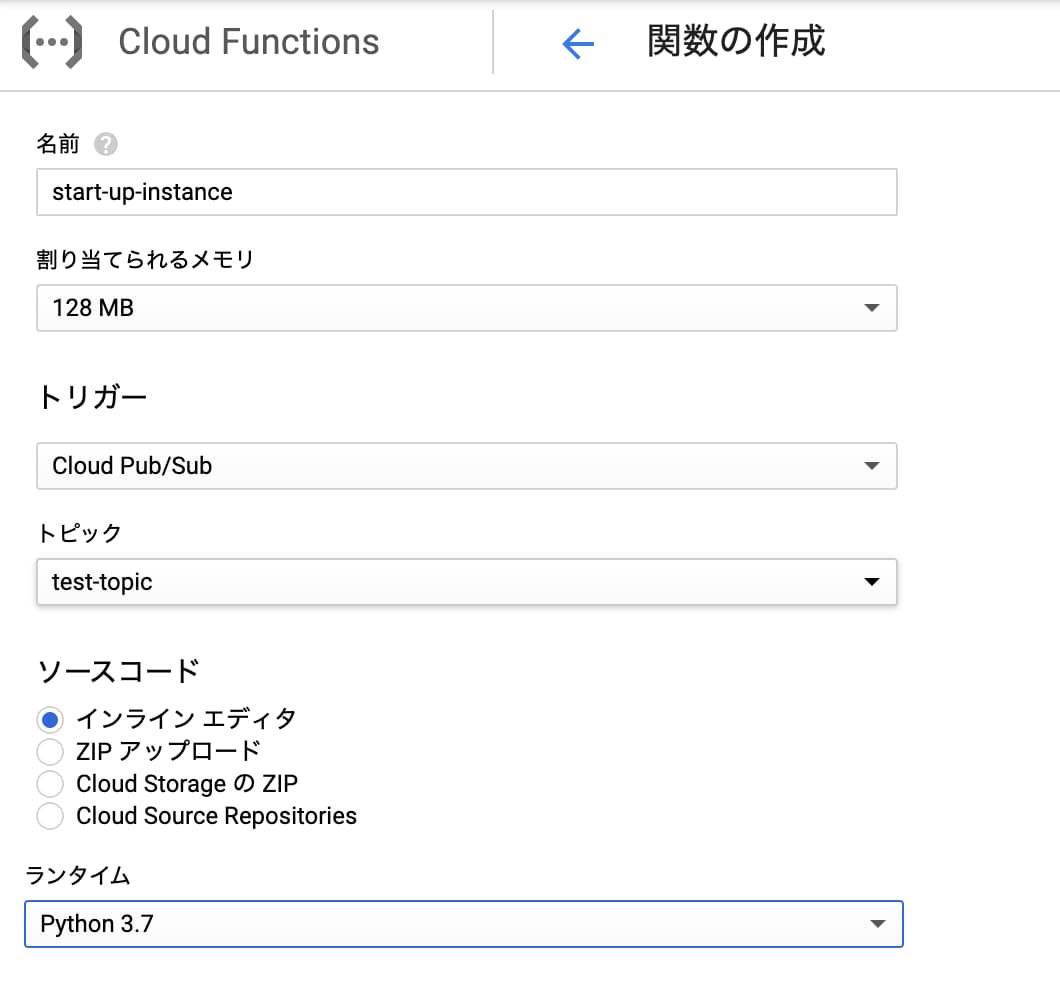Open the test-topic dropdown

click(x=466, y=581)
